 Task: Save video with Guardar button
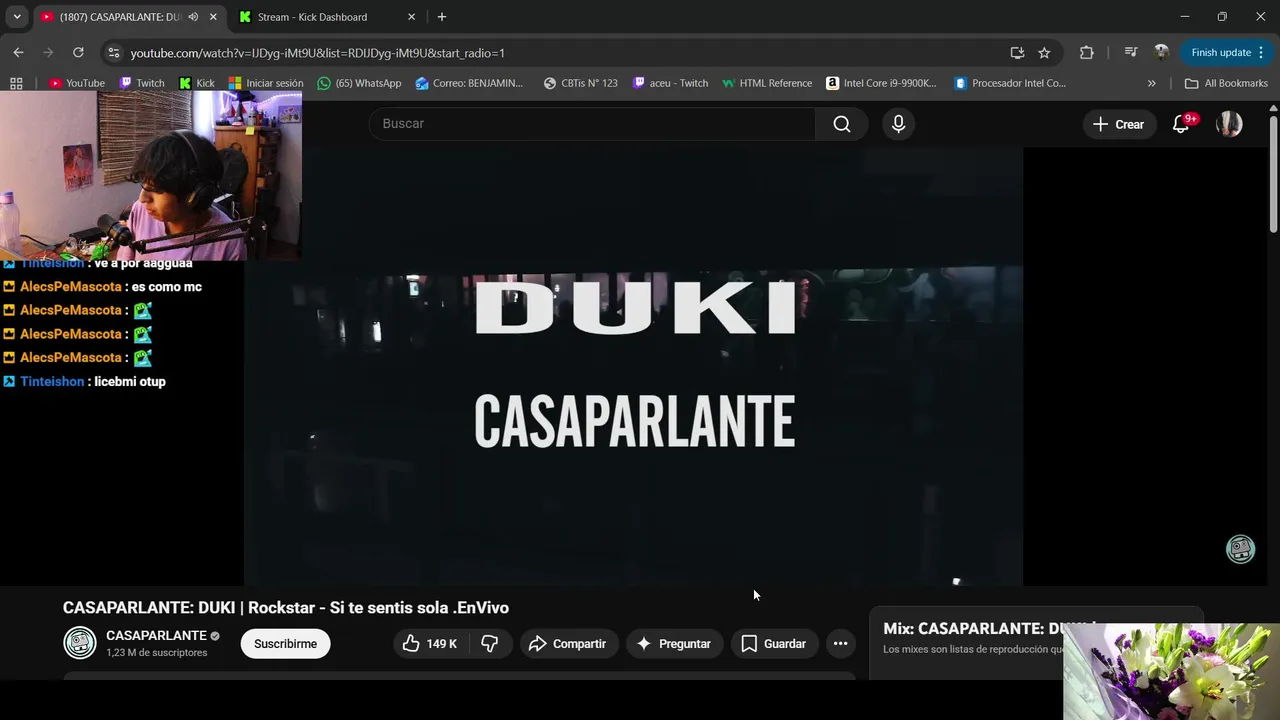774,644
